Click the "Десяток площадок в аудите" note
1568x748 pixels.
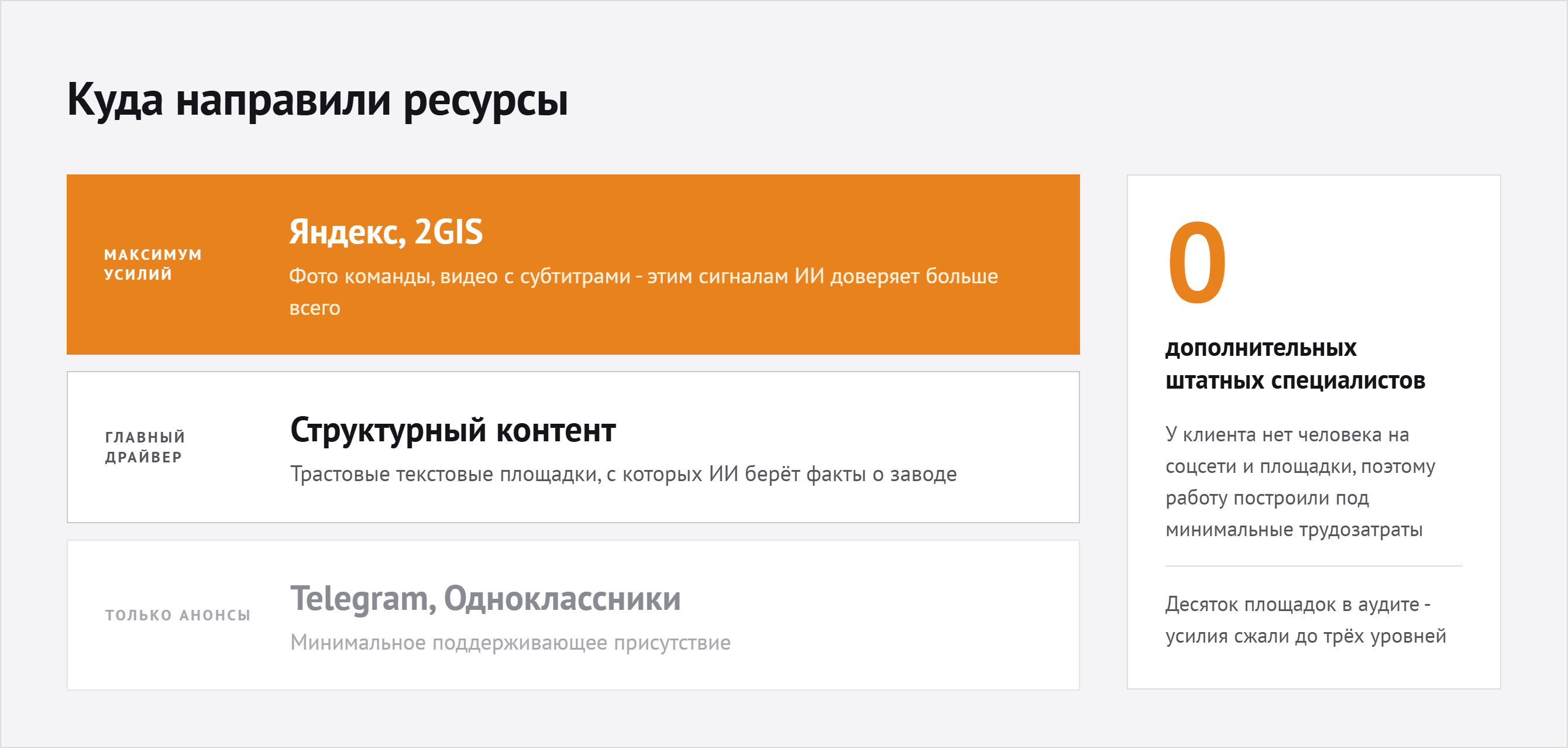tap(1306, 620)
